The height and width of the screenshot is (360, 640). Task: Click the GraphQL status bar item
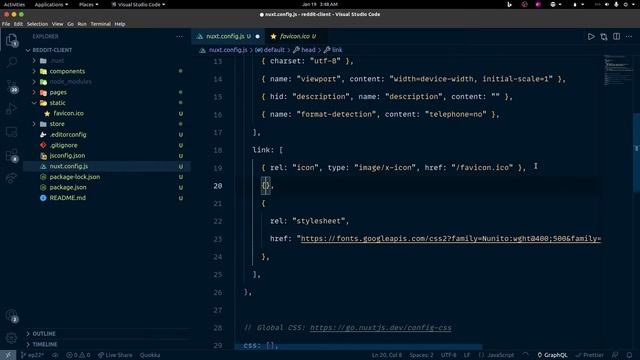click(x=552, y=355)
